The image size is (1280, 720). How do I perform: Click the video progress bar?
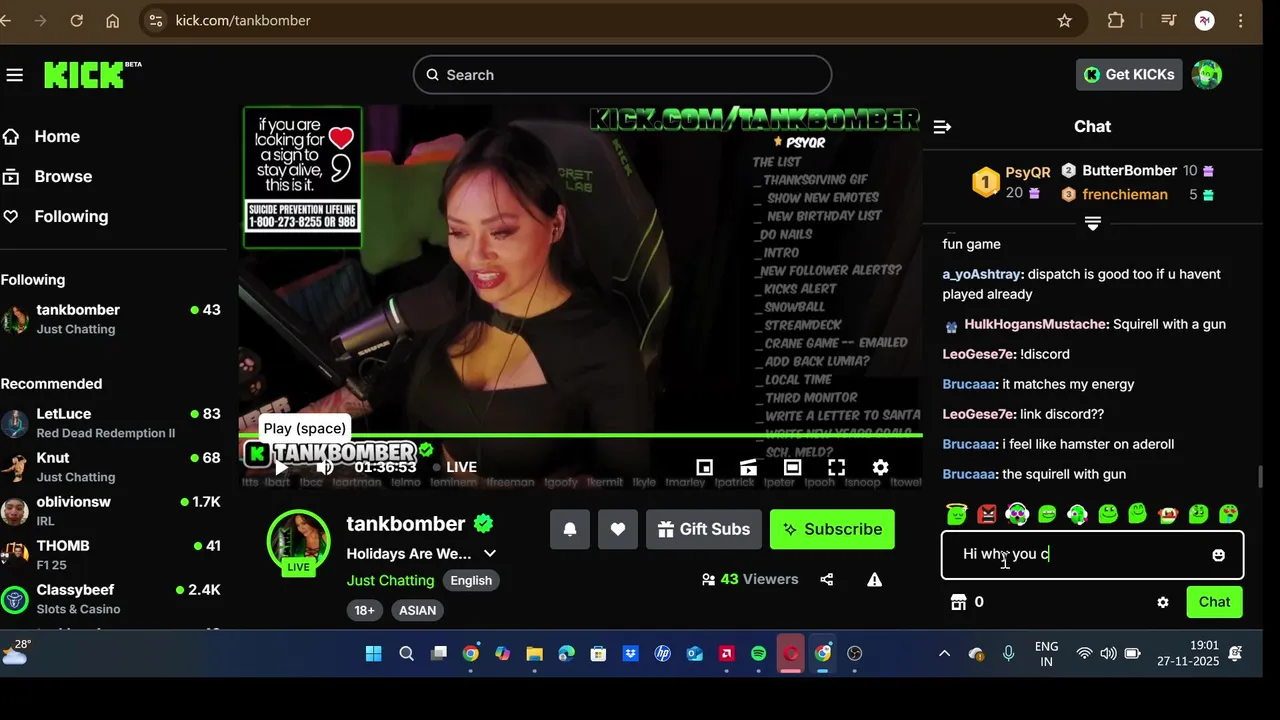tap(580, 435)
